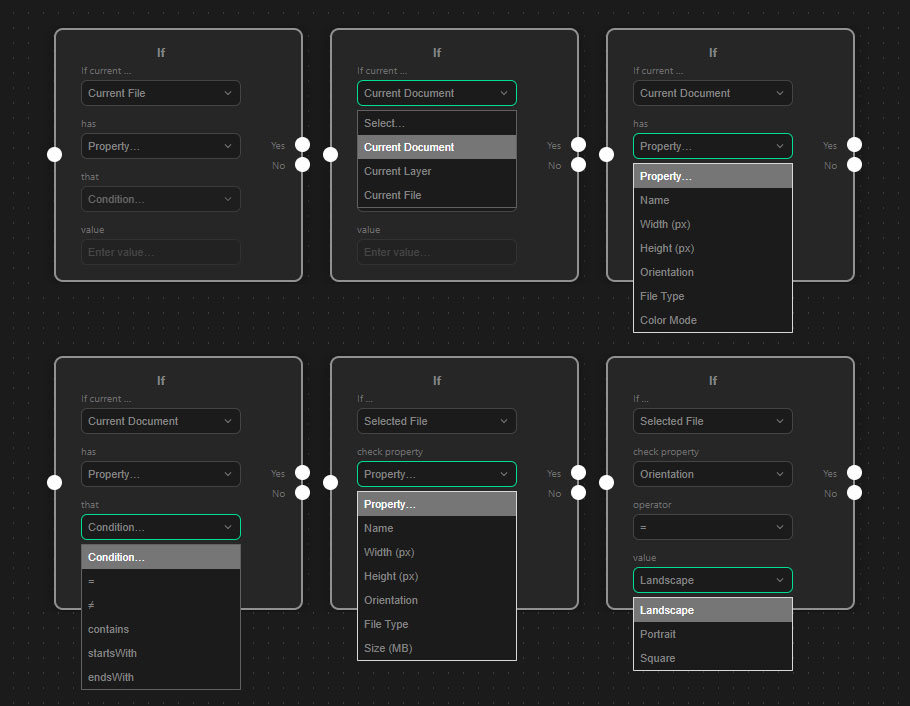Click the input port on the Current File node

(55, 154)
